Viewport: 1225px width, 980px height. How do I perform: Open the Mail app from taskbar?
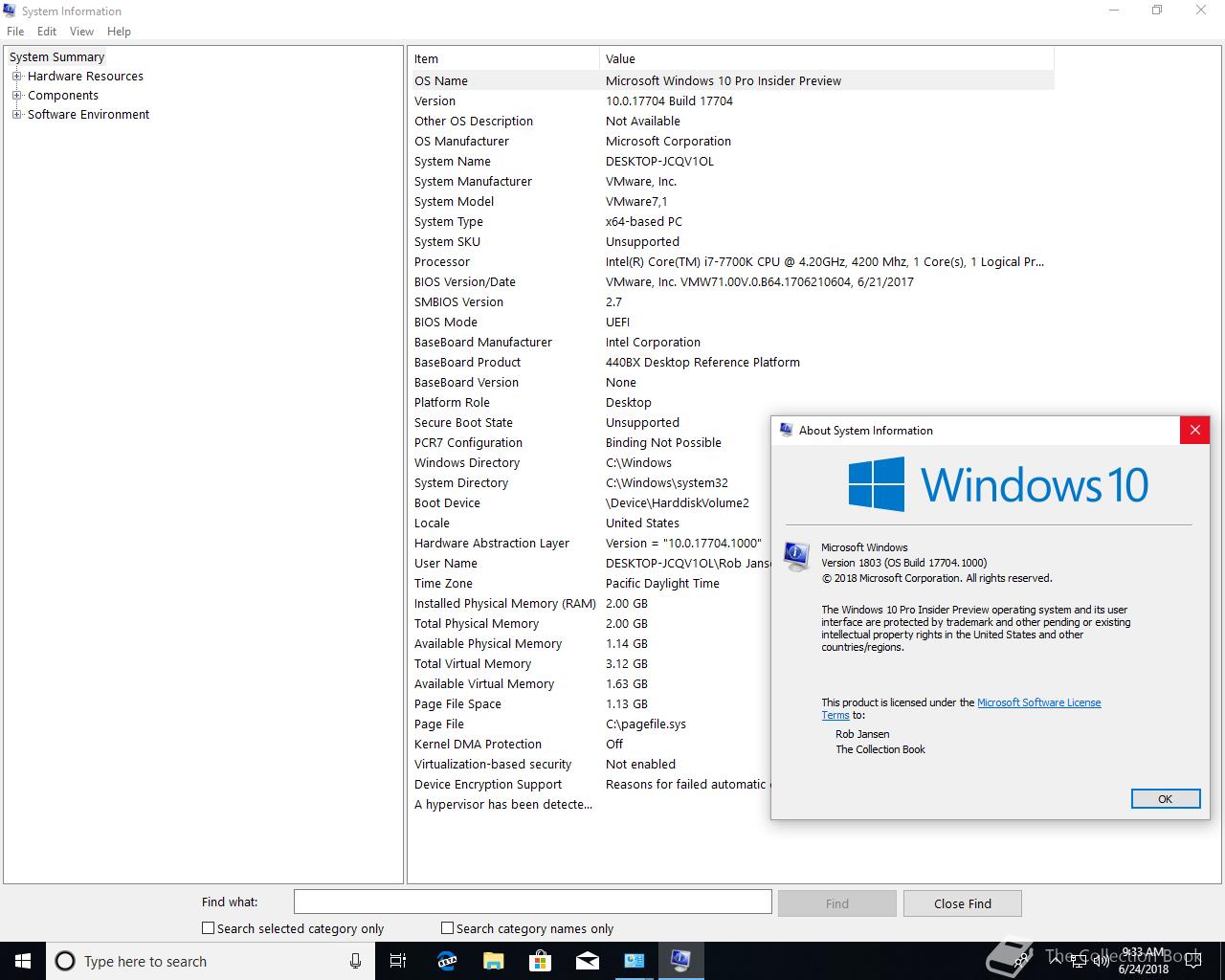click(587, 961)
